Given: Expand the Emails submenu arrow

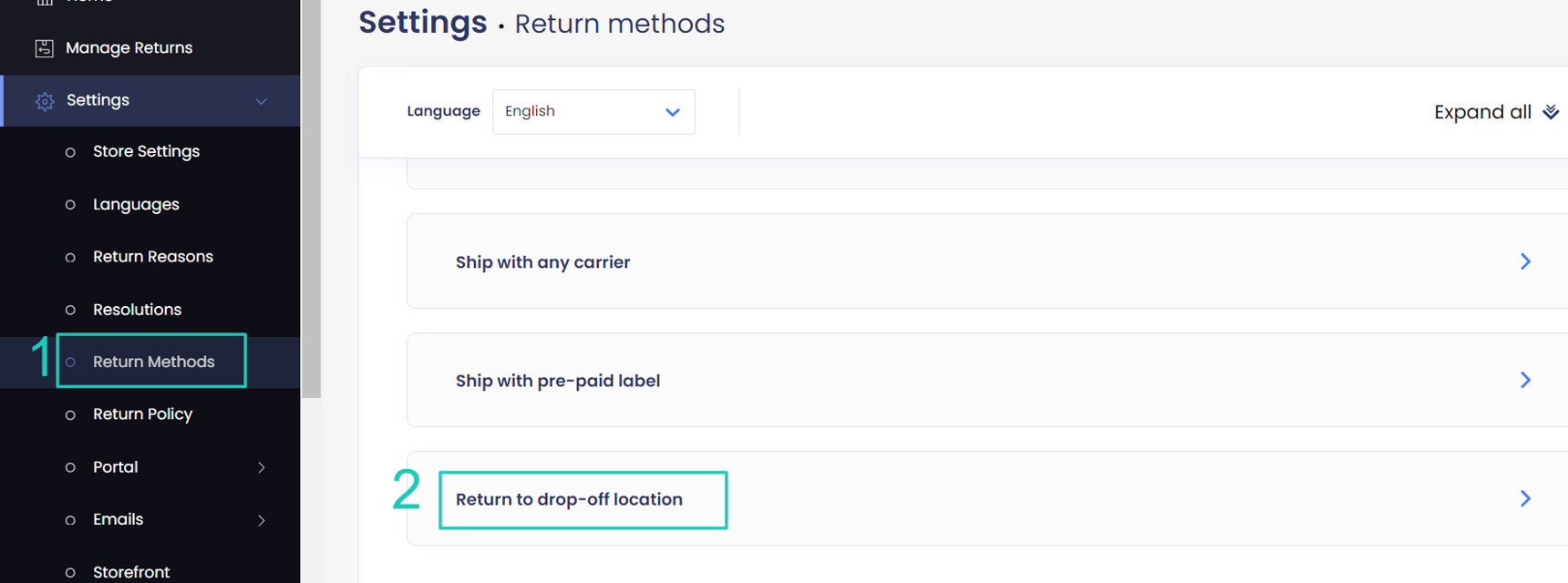Looking at the screenshot, I should tap(262, 520).
